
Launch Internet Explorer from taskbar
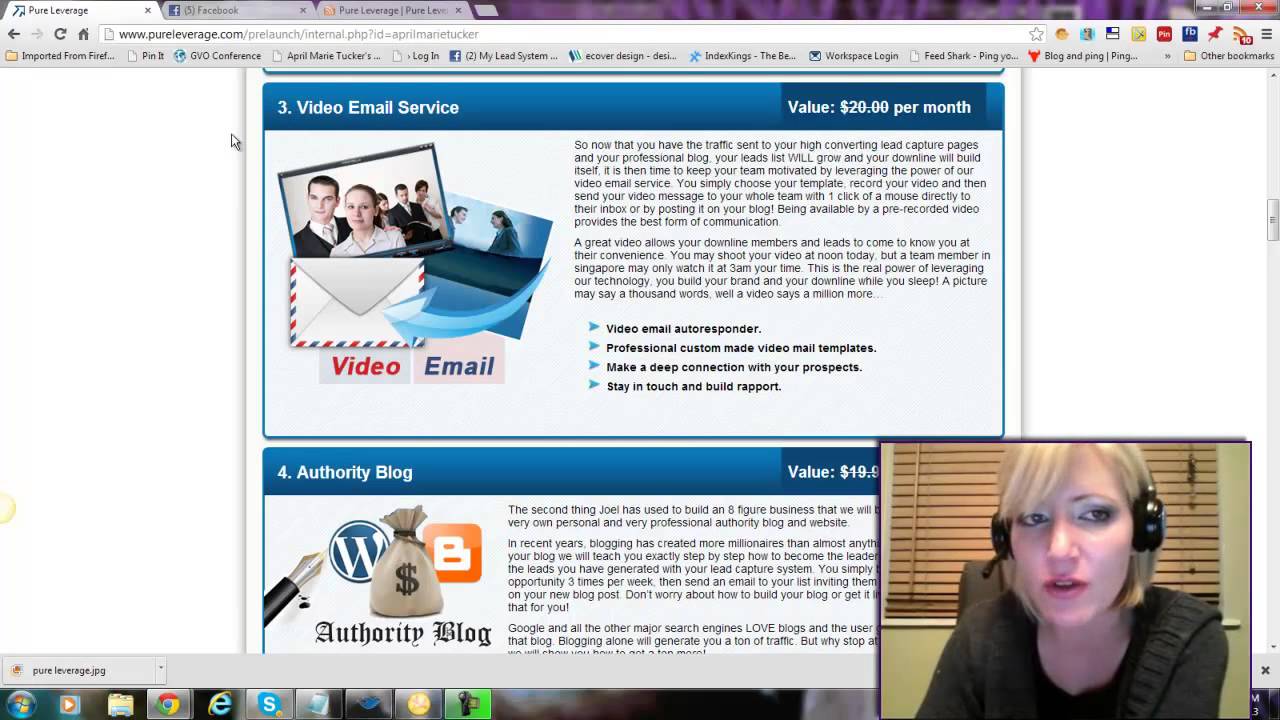pyautogui.click(x=220, y=705)
